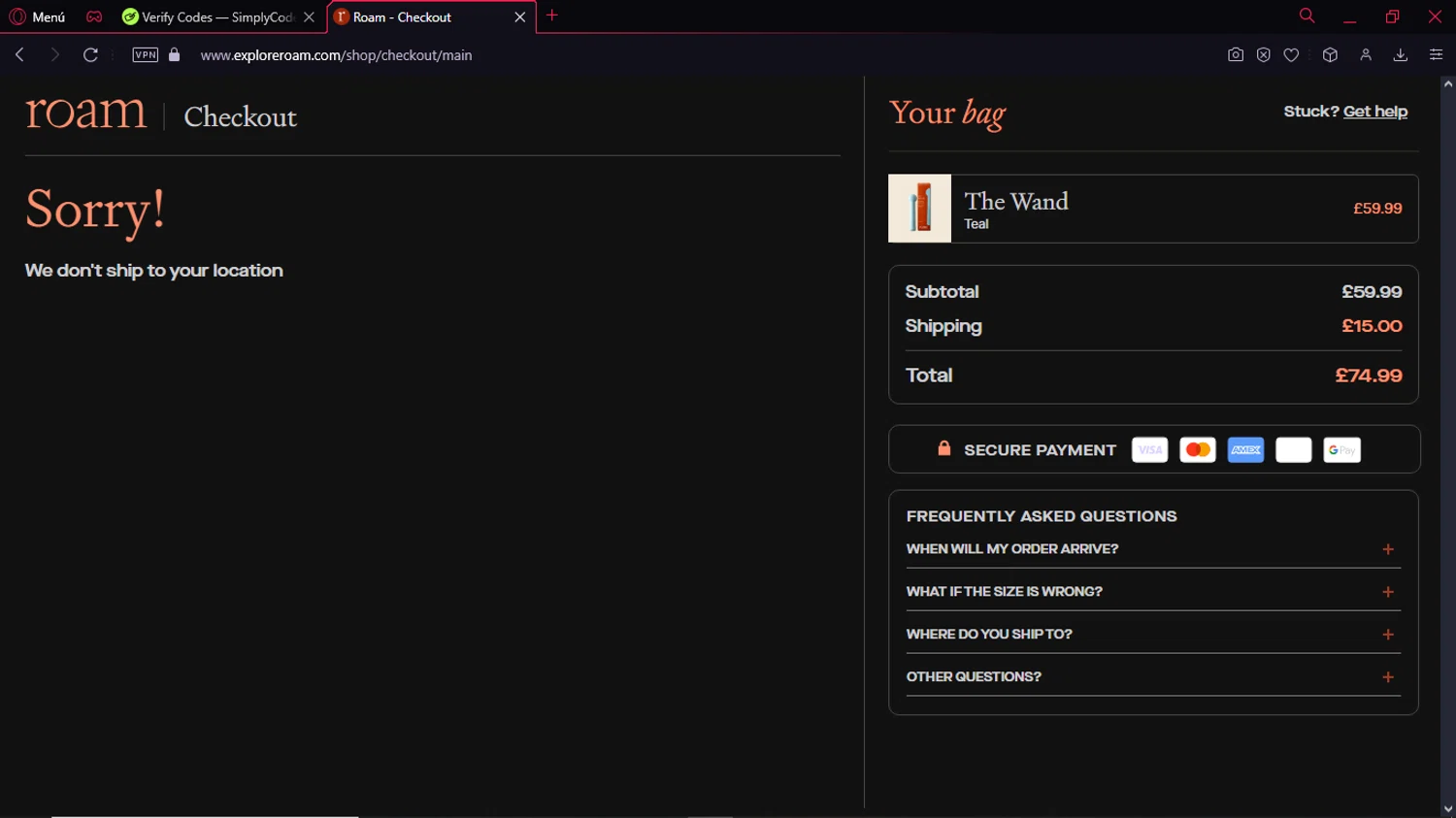Go back to previous page
1456x818 pixels.
pyautogui.click(x=19, y=54)
